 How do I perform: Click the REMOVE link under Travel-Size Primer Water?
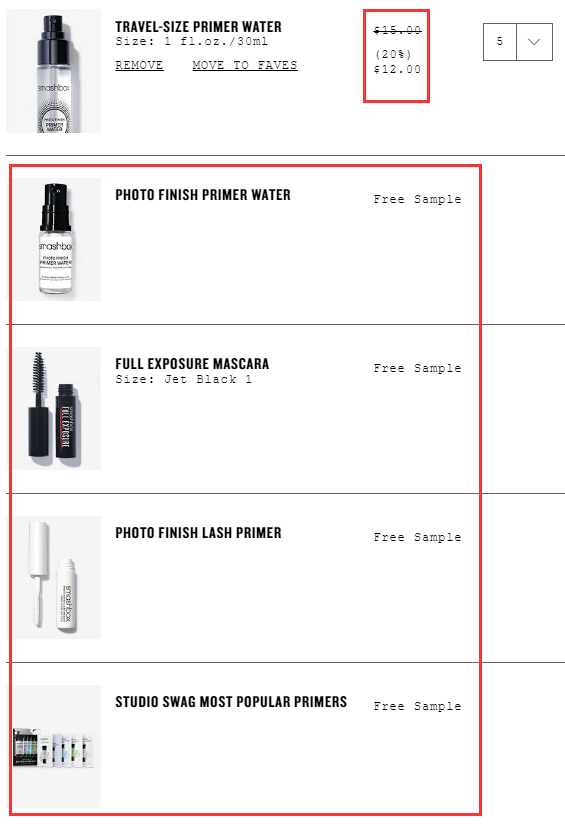coord(139,65)
